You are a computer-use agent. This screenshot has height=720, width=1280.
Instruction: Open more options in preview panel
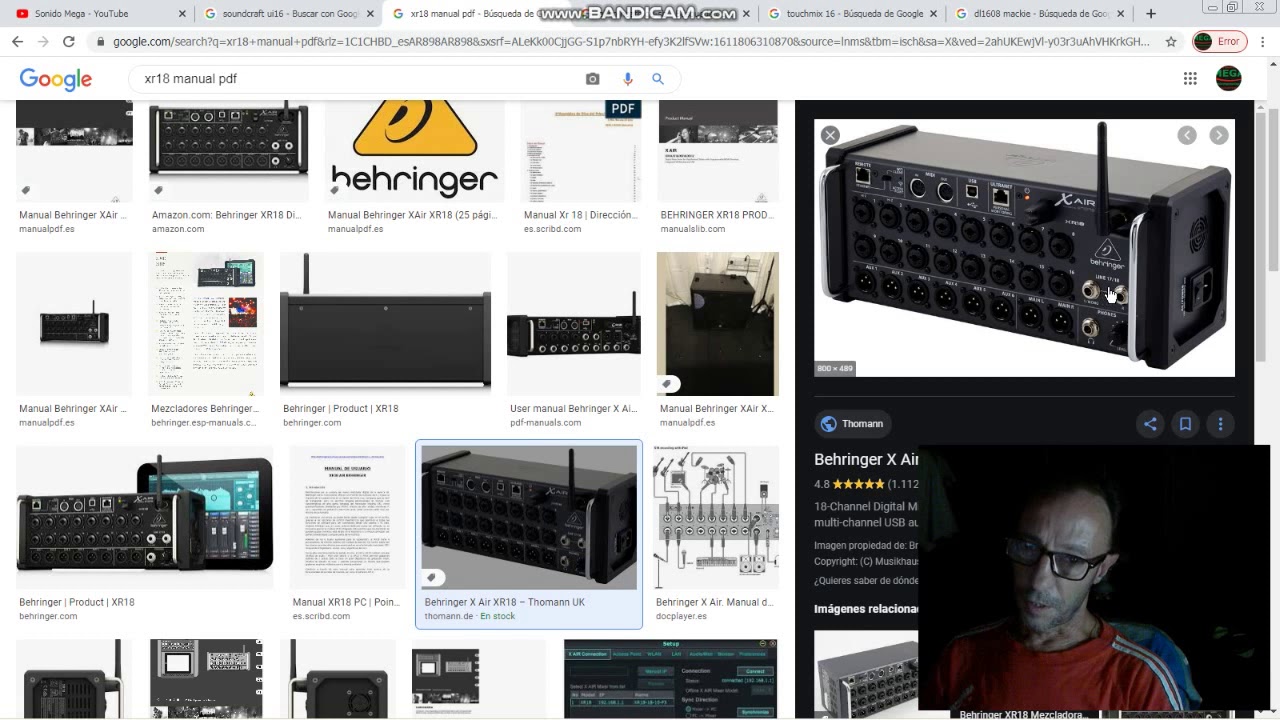pos(1220,424)
